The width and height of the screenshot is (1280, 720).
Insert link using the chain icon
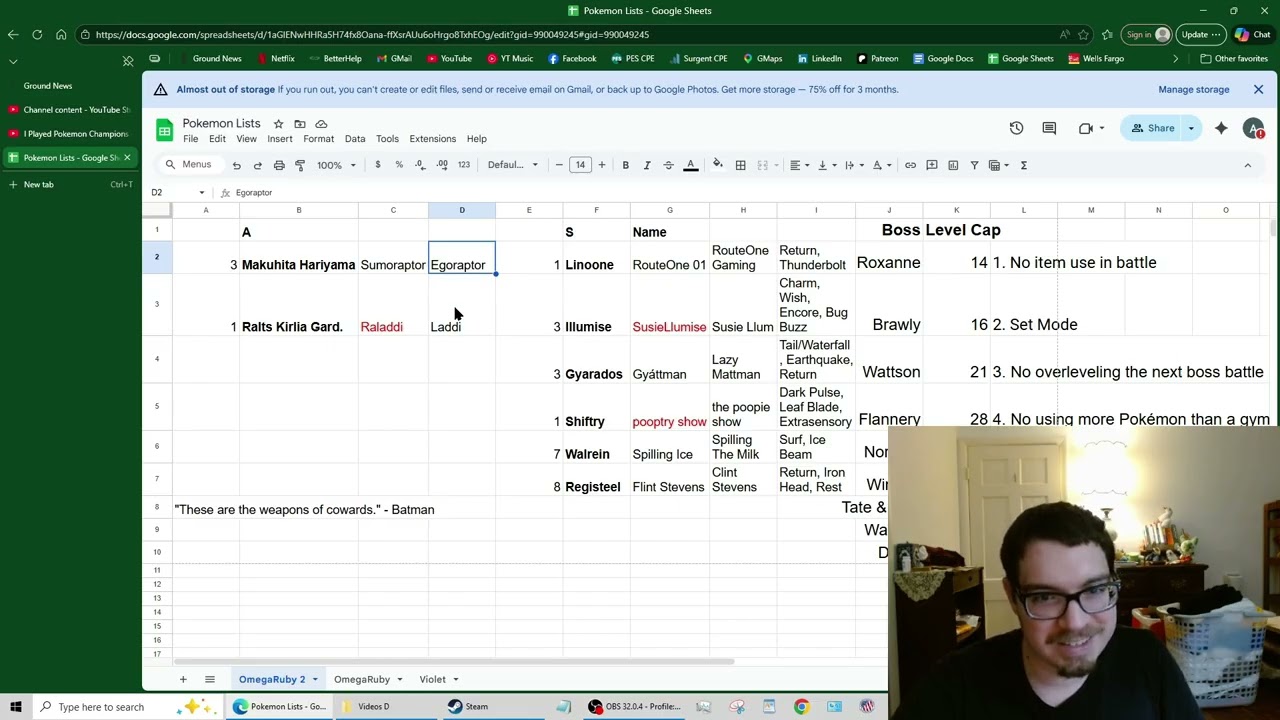[x=910, y=165]
